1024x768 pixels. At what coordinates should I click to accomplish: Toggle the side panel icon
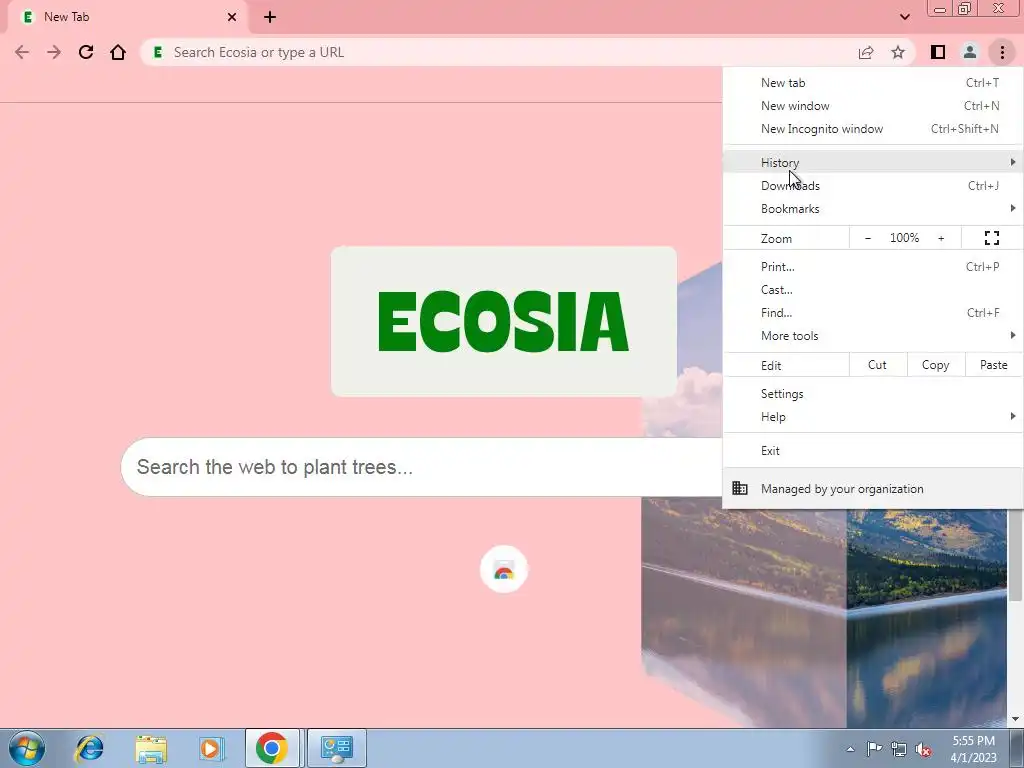point(938,52)
